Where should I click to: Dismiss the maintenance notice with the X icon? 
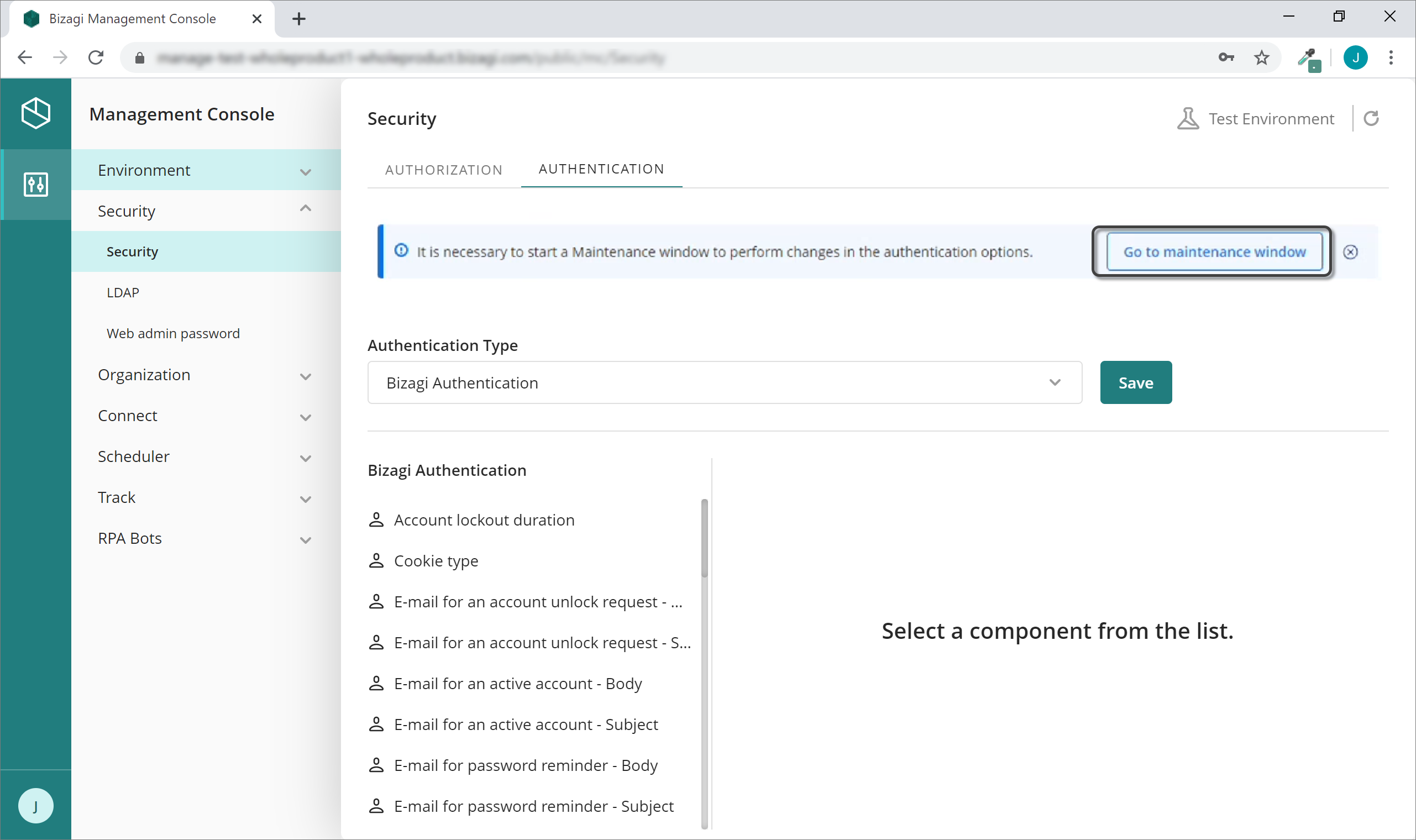1350,252
